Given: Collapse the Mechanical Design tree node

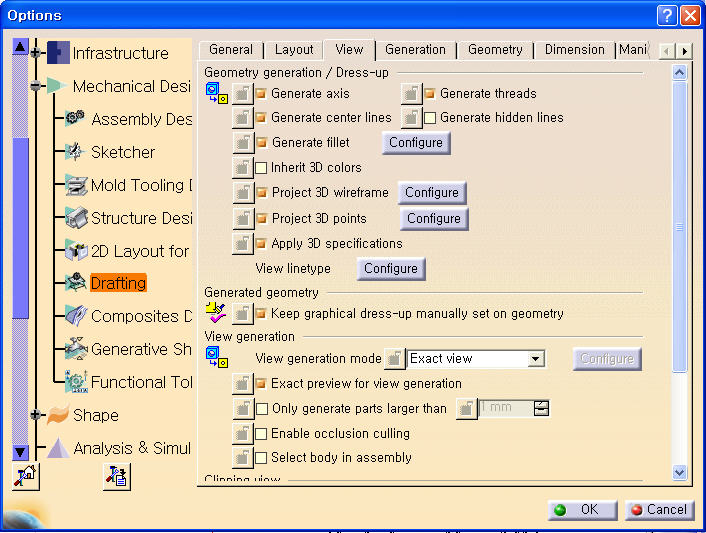Looking at the screenshot, I should (x=37, y=86).
